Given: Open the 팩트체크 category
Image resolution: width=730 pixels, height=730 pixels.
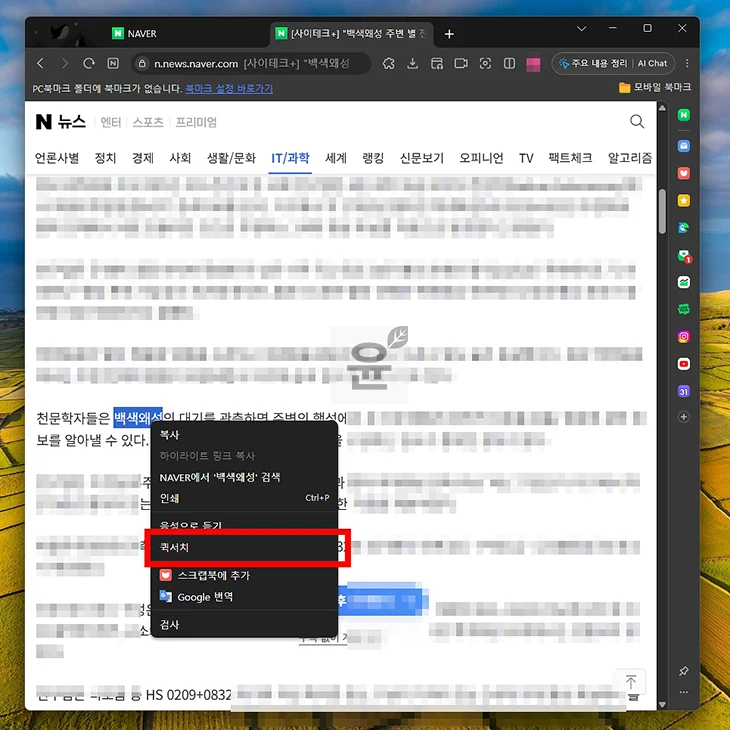Looking at the screenshot, I should pyautogui.click(x=570, y=158).
